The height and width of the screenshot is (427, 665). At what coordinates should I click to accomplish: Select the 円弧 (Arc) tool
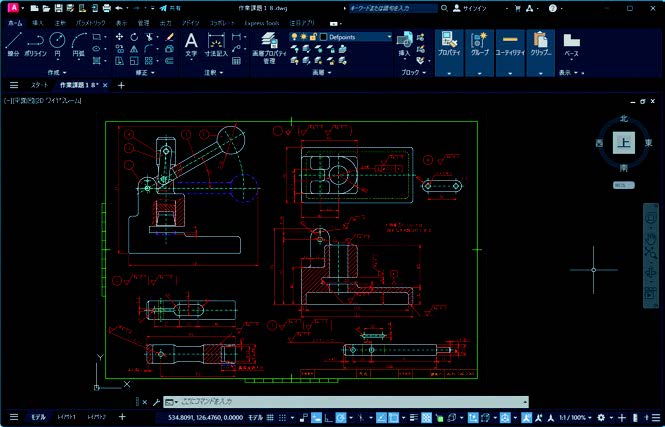coord(78,44)
